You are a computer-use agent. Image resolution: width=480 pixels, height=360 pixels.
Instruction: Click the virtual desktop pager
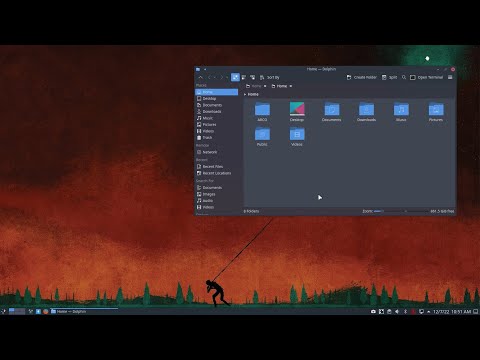pos(17,311)
